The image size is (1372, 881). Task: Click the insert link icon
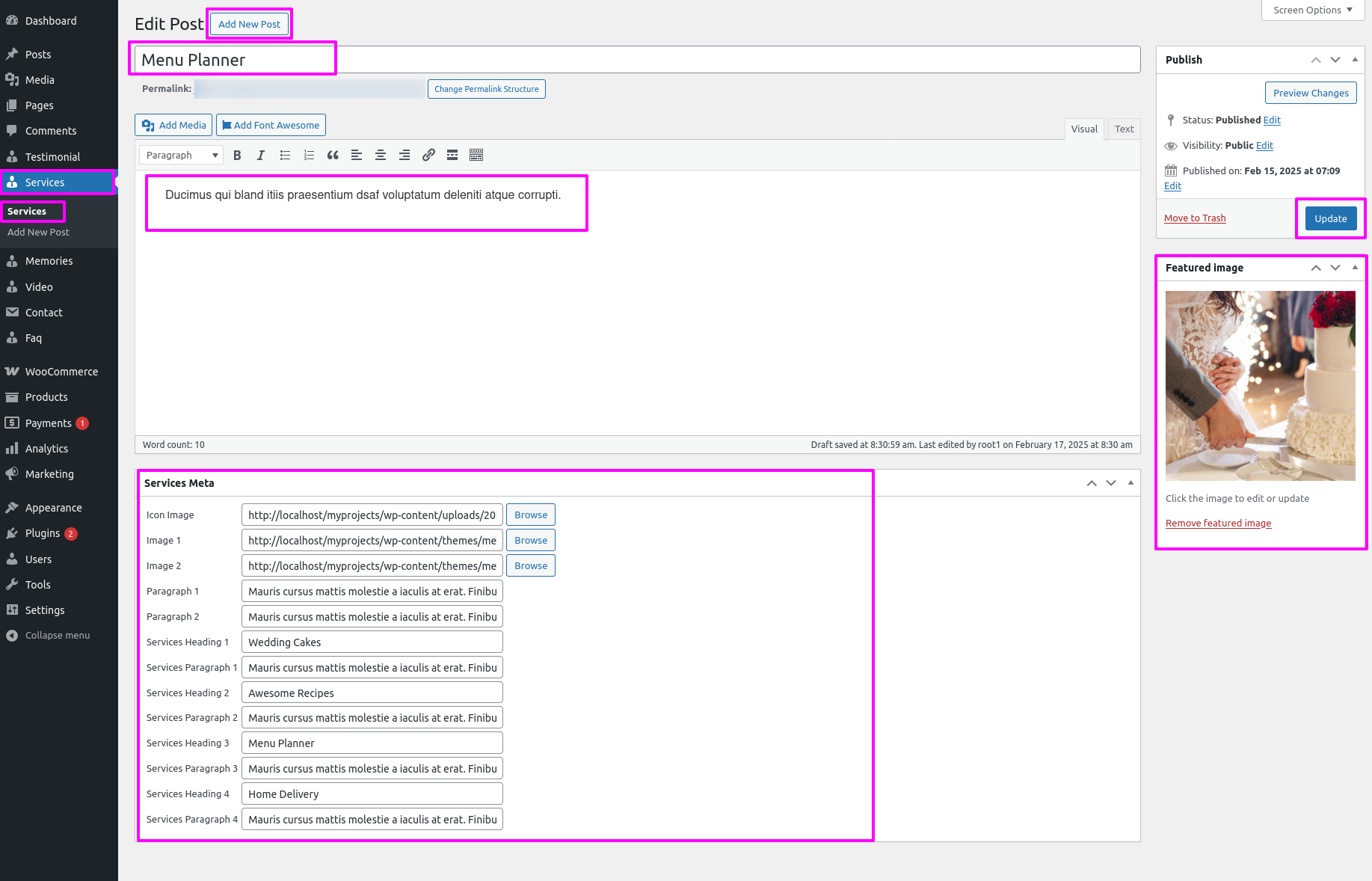(428, 156)
